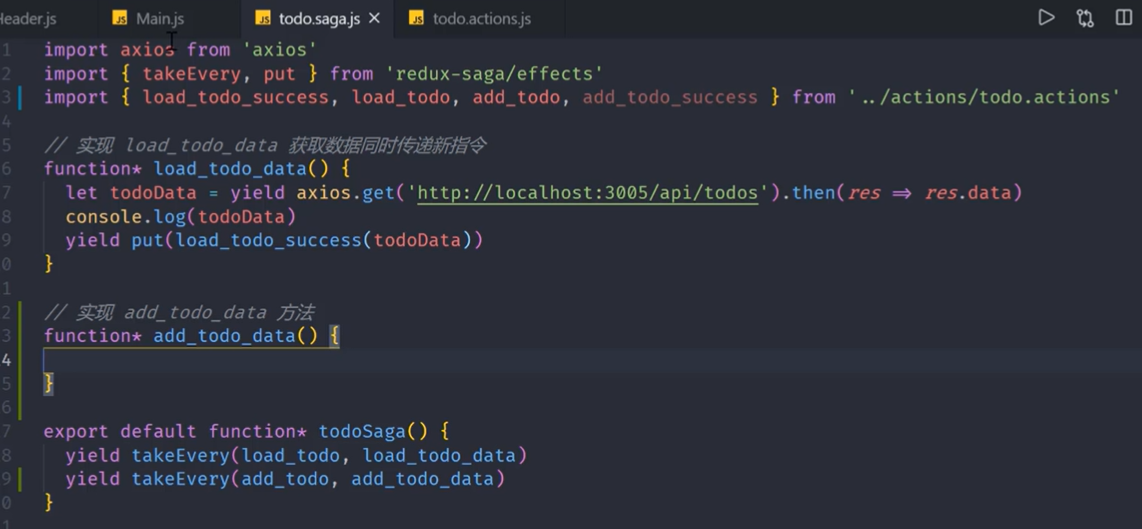This screenshot has width=1142, height=529.
Task: Click the Run Code play icon
Action: point(1046,18)
